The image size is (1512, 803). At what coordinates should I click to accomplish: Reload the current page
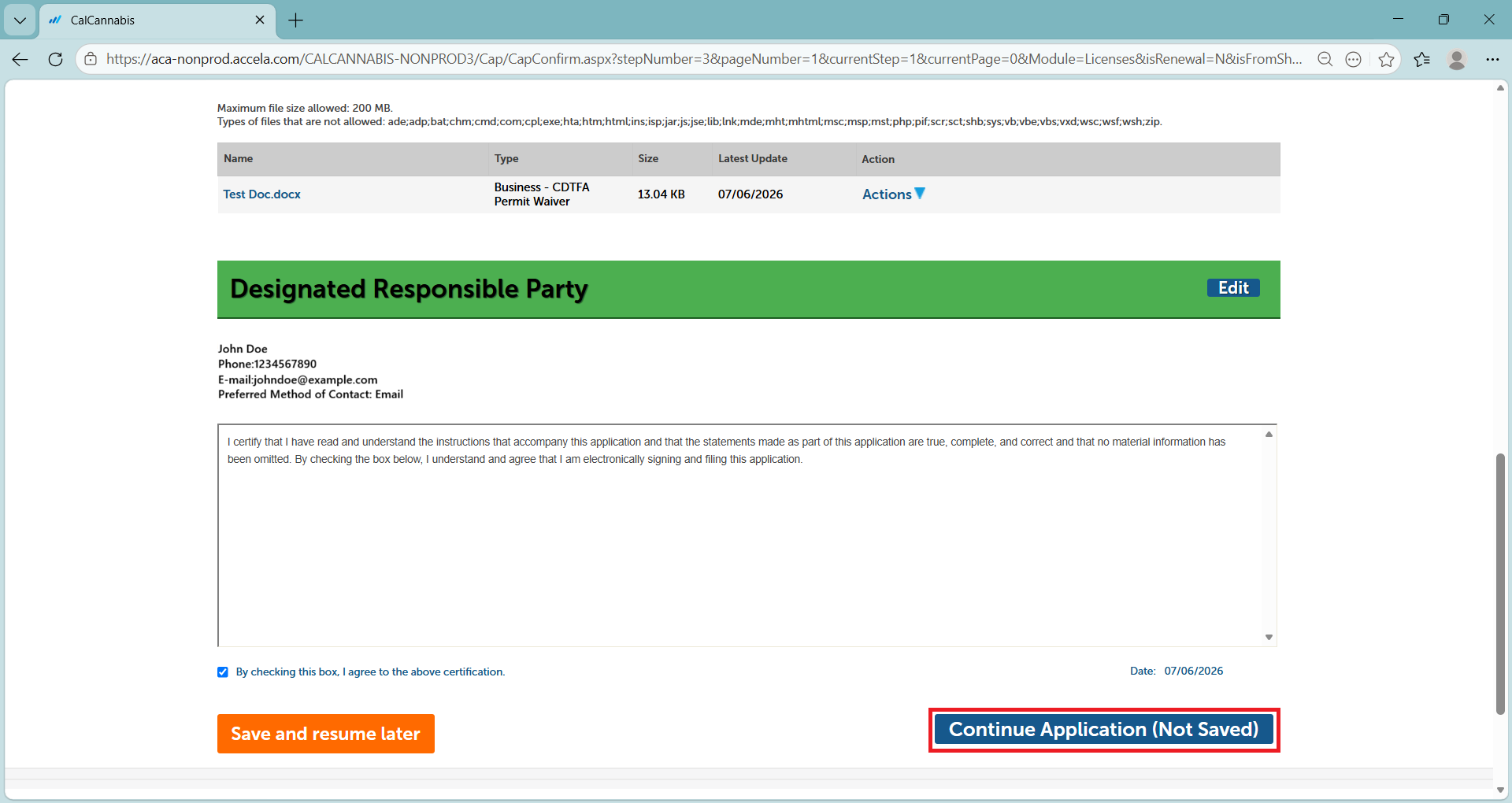[55, 59]
